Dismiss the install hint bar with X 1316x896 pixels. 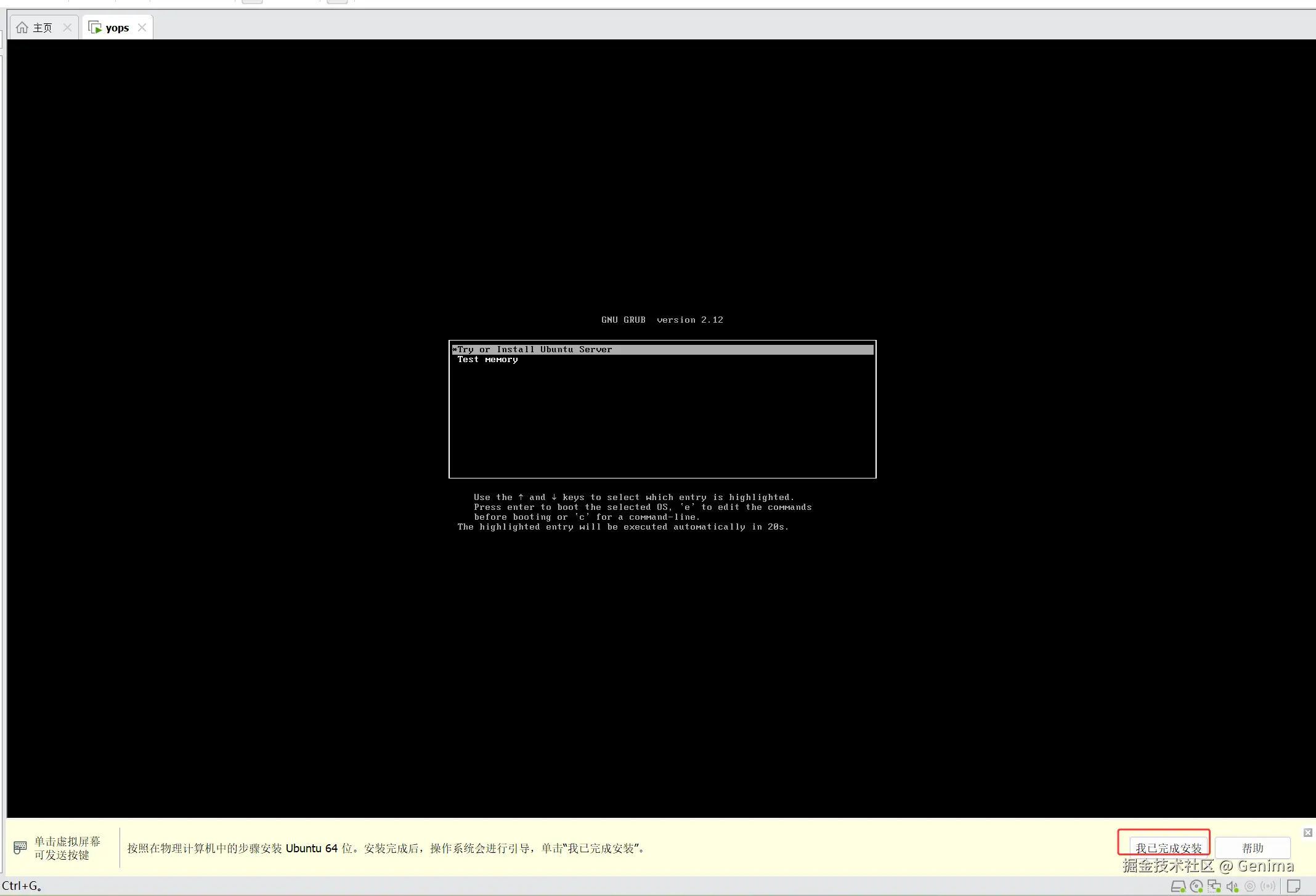pyautogui.click(x=1308, y=833)
